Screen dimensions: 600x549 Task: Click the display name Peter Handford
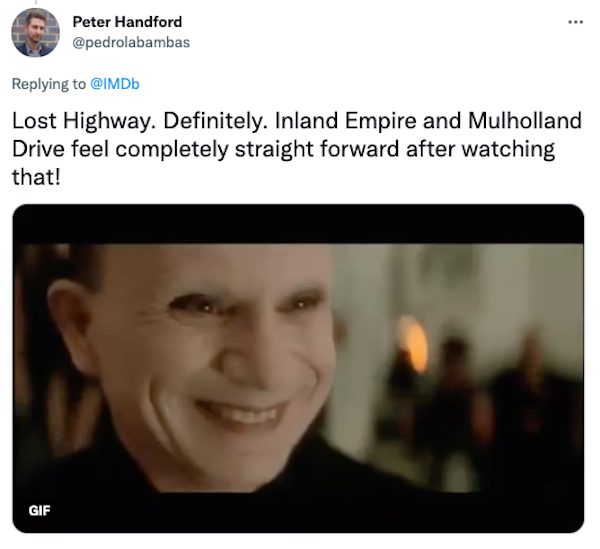(x=127, y=22)
